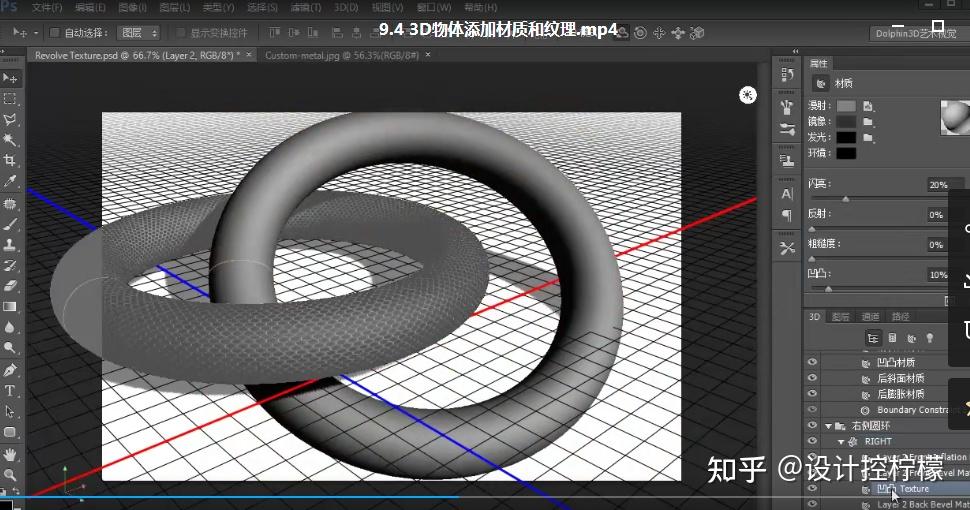Select the Hand tool
Viewport: 970px width, 510px height.
pos(10,455)
